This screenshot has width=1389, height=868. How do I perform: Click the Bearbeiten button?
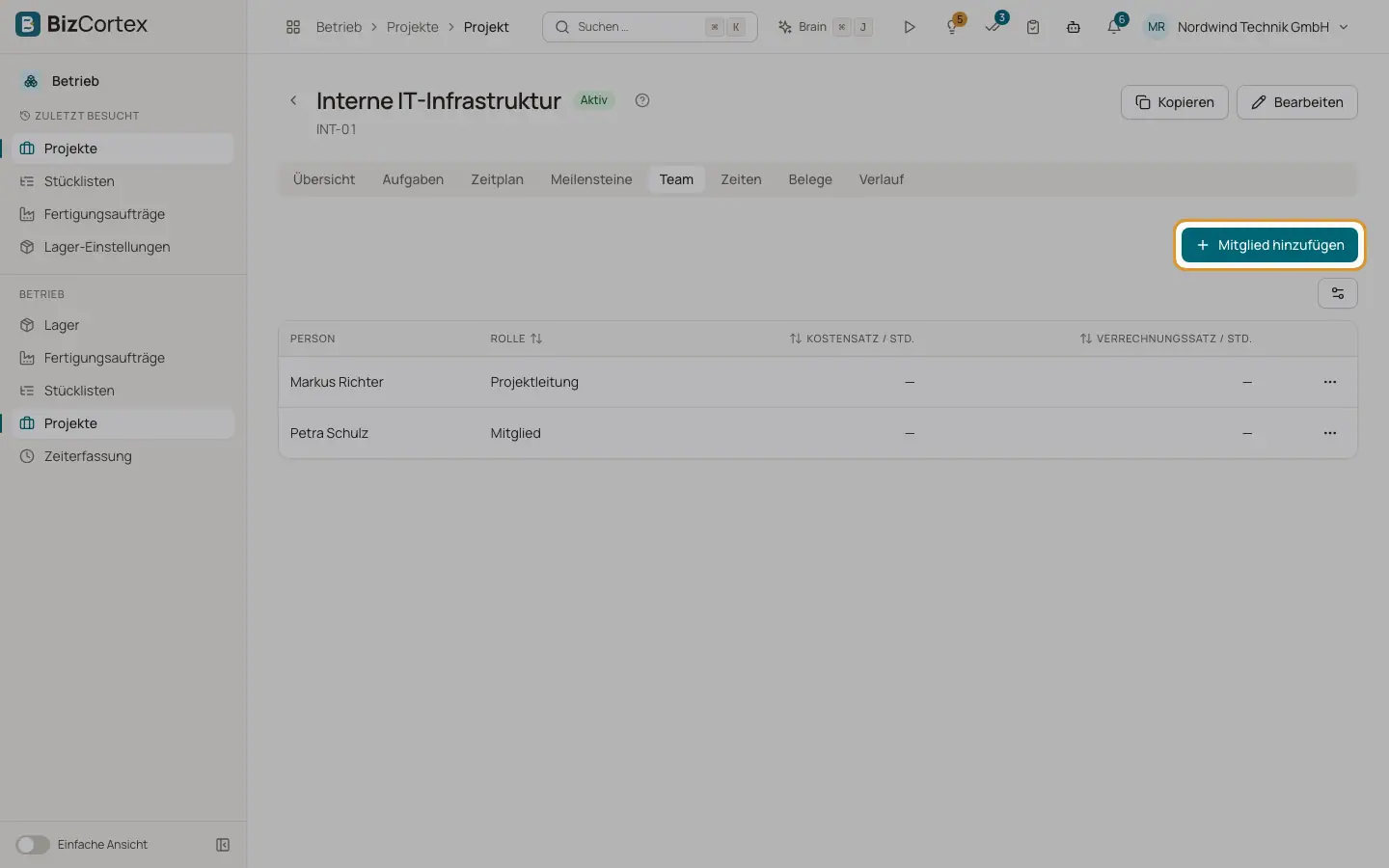pyautogui.click(x=1296, y=102)
